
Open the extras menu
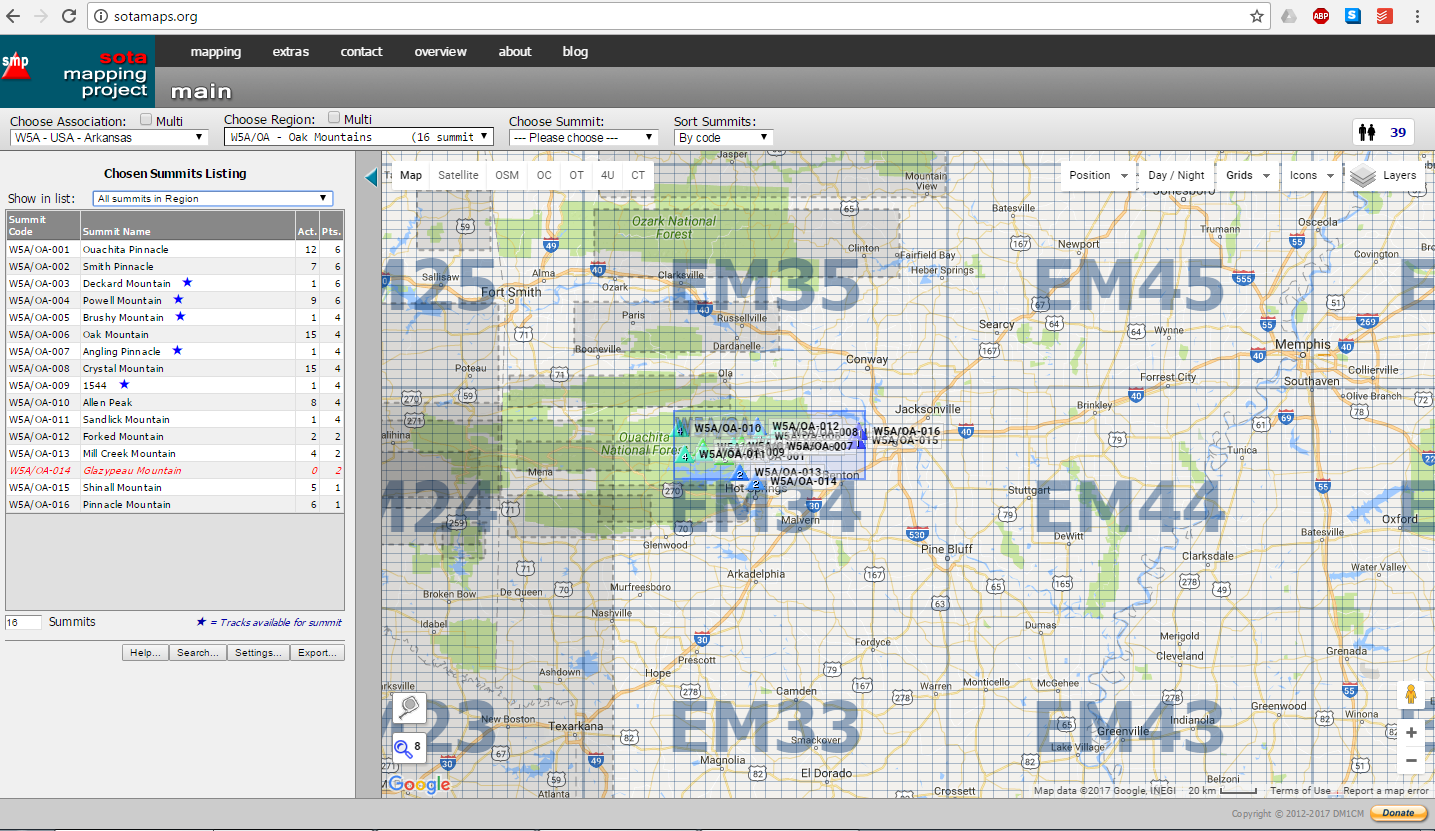291,52
